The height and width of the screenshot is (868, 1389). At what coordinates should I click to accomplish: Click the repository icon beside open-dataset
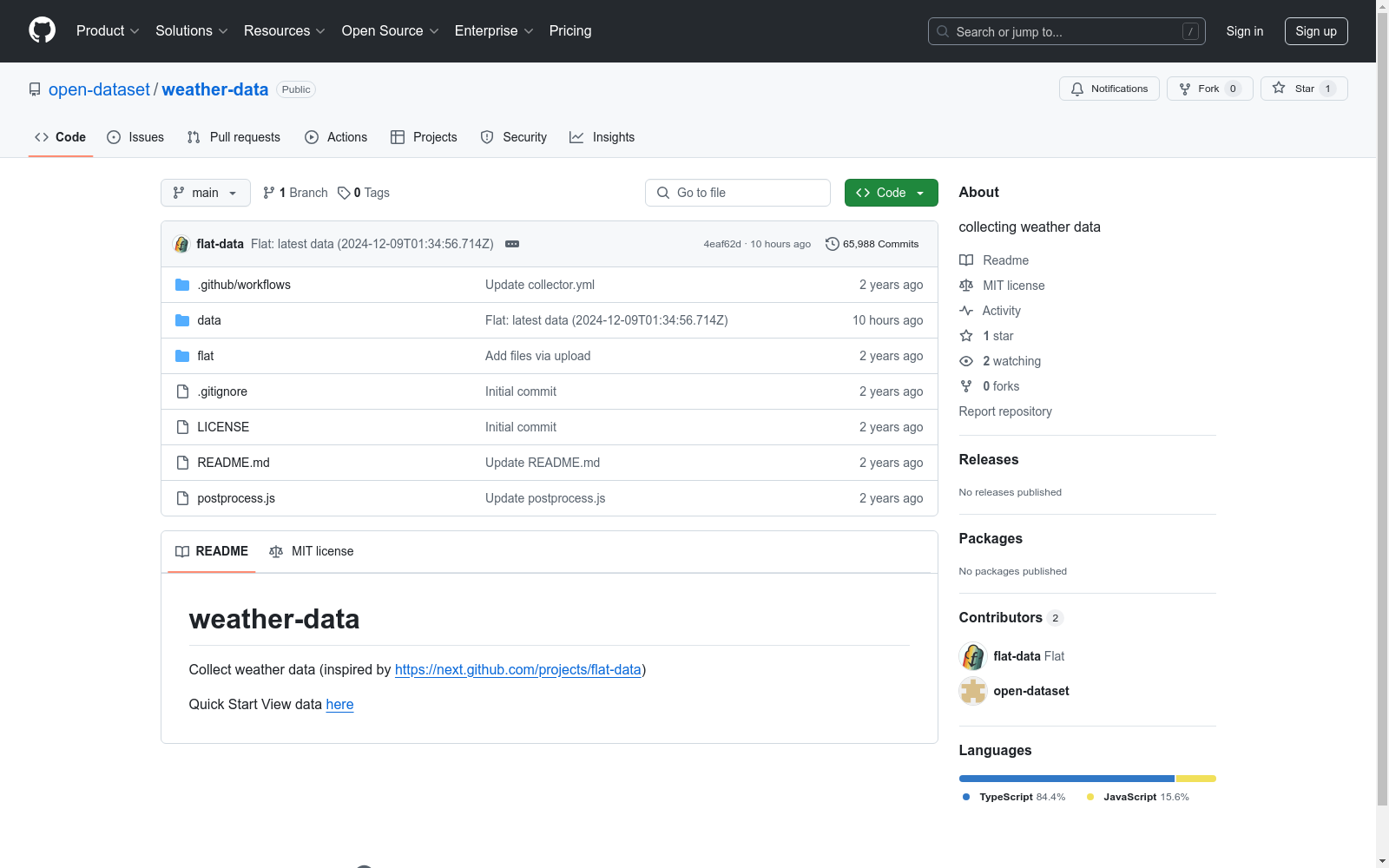pyautogui.click(x=35, y=89)
